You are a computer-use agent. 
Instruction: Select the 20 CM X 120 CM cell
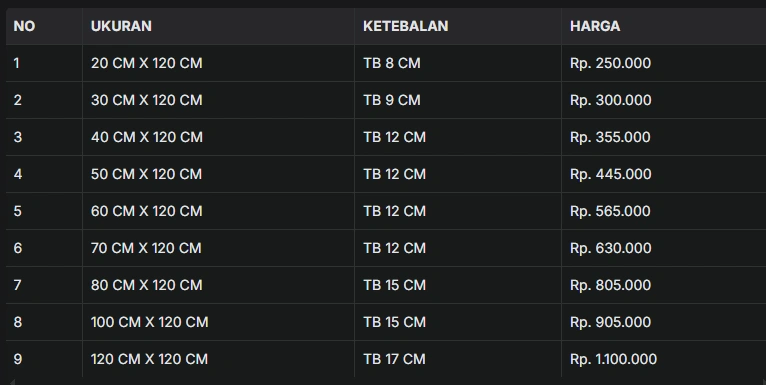218,63
